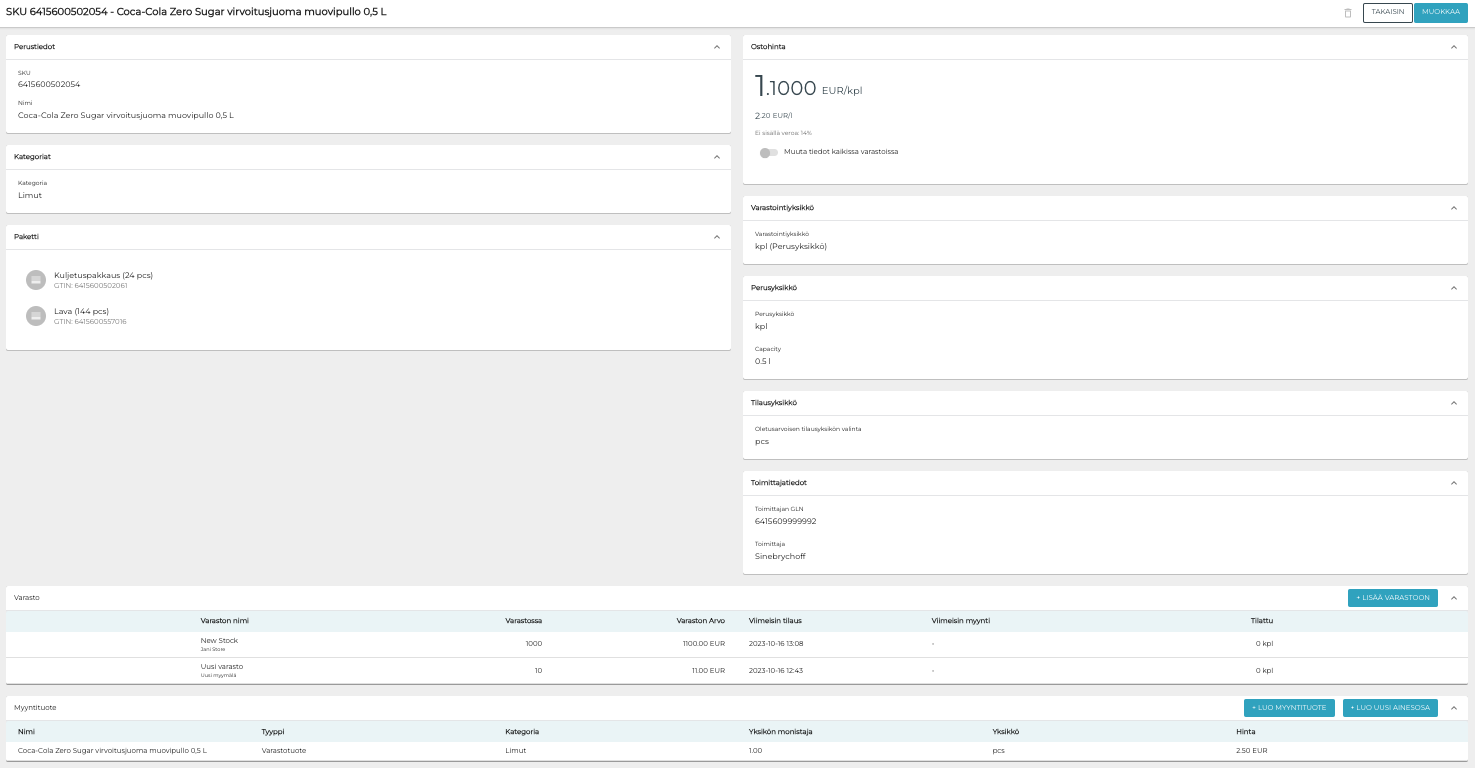Collapse the Varasto table section
Viewport: 1475px width, 768px height.
pos(1453,598)
